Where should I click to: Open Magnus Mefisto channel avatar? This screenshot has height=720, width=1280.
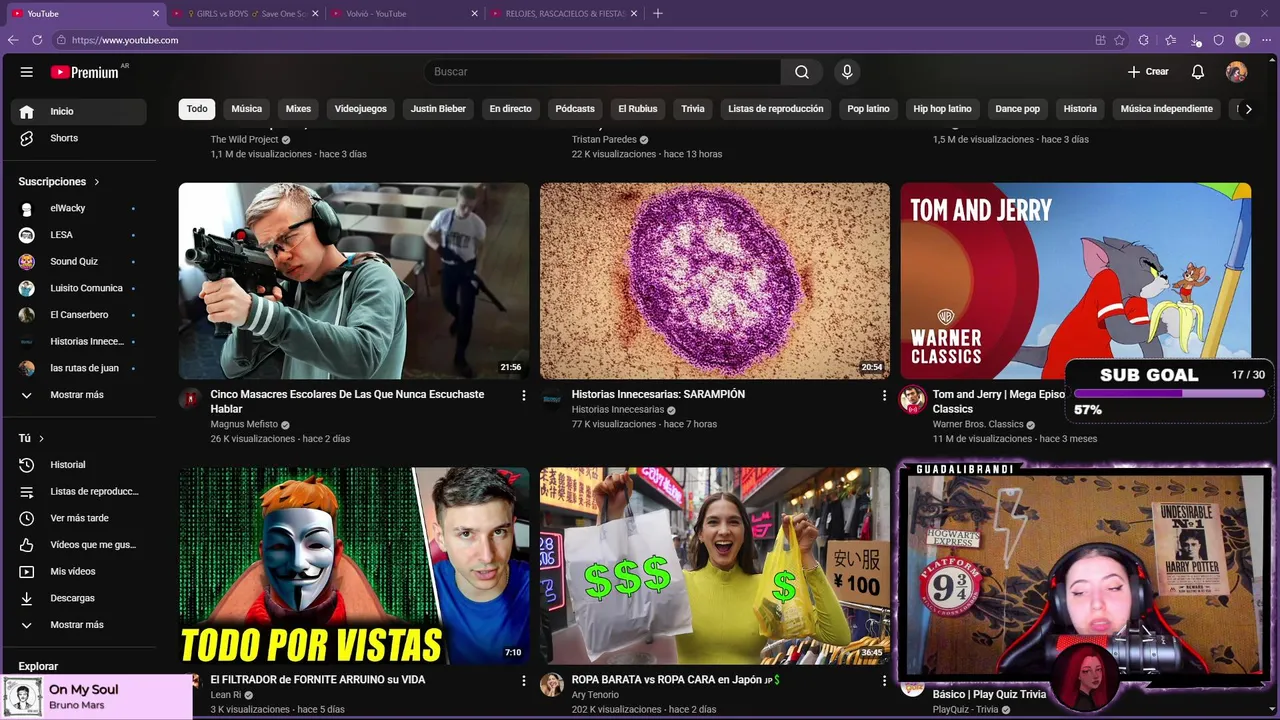[x=190, y=399]
